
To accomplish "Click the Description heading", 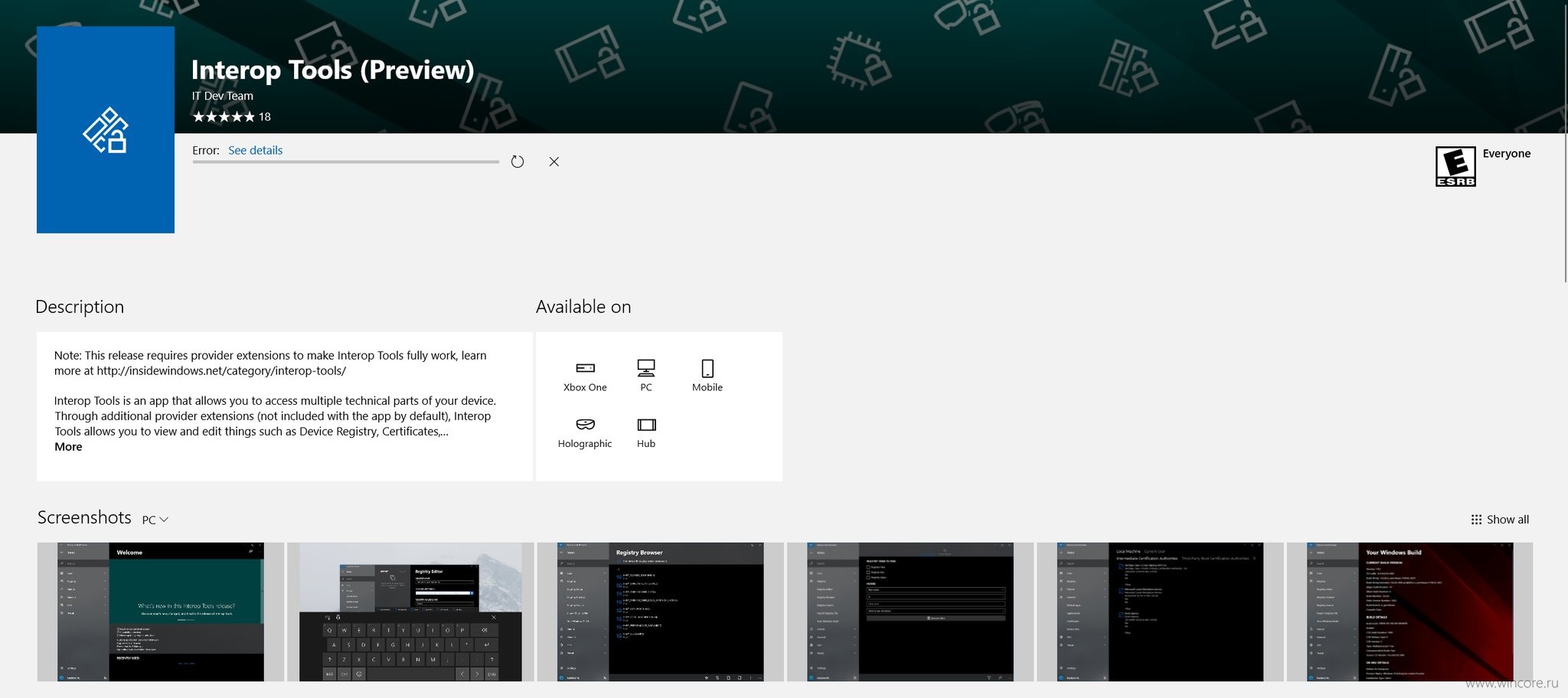I will (x=80, y=307).
